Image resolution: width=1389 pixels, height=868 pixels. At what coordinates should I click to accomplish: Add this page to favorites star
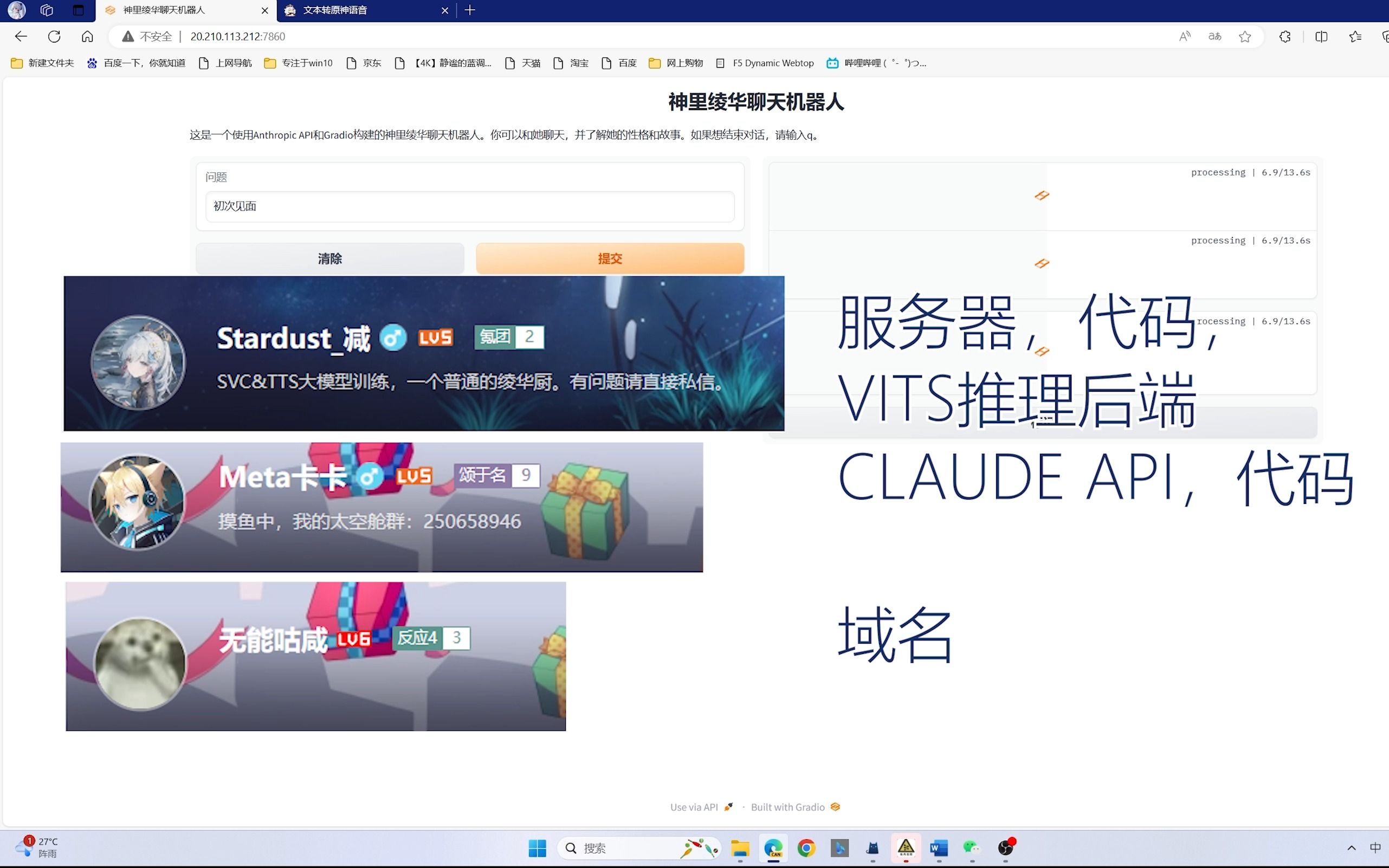(x=1244, y=36)
